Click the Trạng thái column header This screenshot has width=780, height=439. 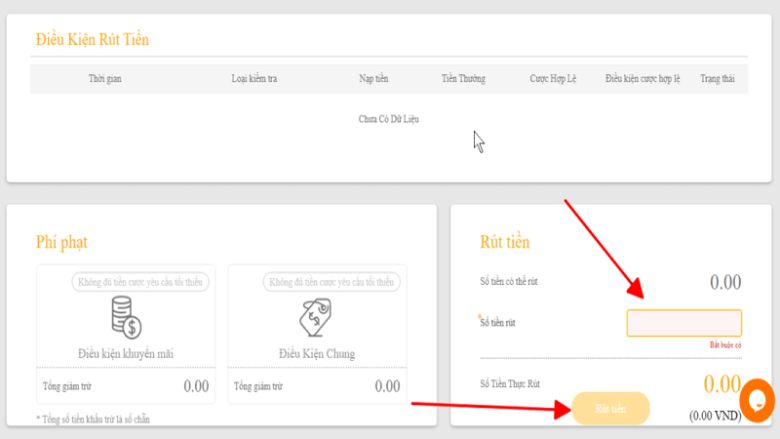pyautogui.click(x=717, y=79)
